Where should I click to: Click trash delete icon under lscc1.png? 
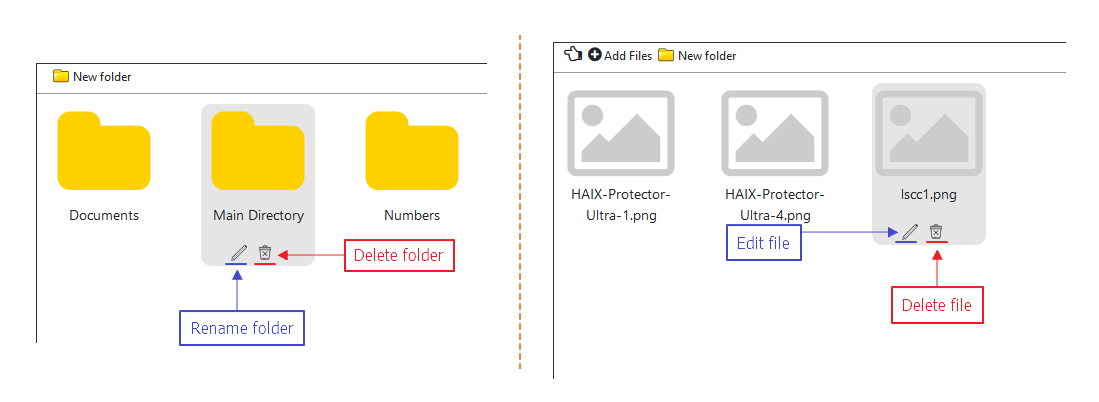click(935, 232)
